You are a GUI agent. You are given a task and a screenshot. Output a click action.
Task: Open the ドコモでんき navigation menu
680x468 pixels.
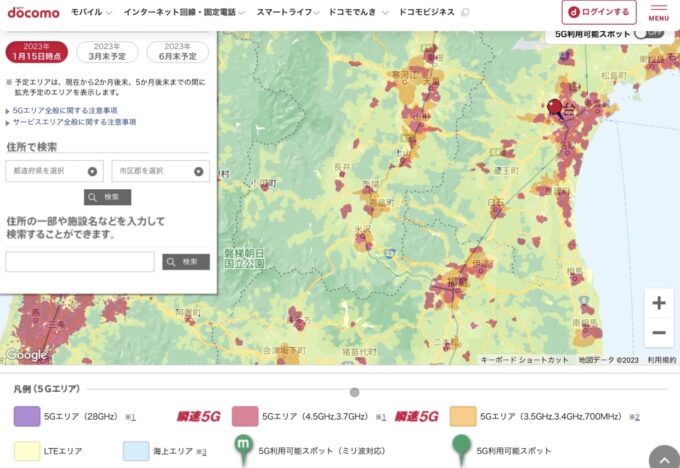[358, 12]
